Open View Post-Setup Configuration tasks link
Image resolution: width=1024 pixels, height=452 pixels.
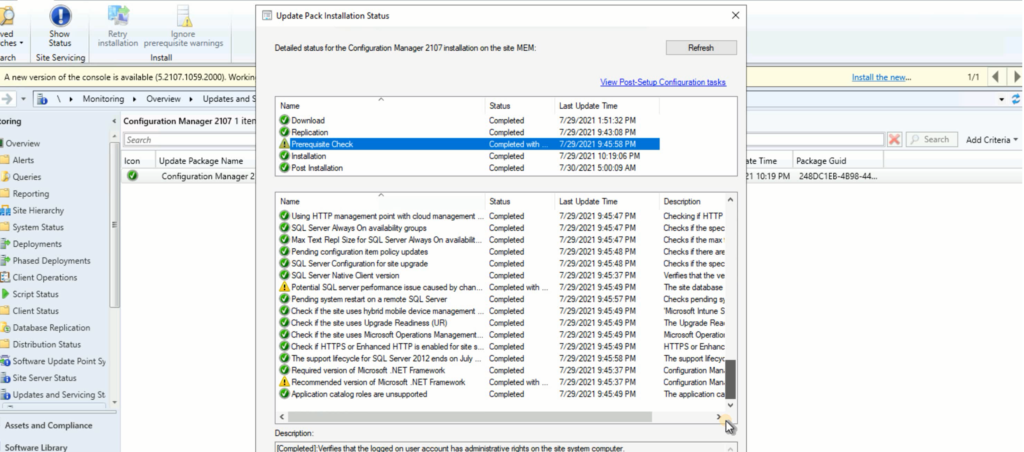coord(663,82)
